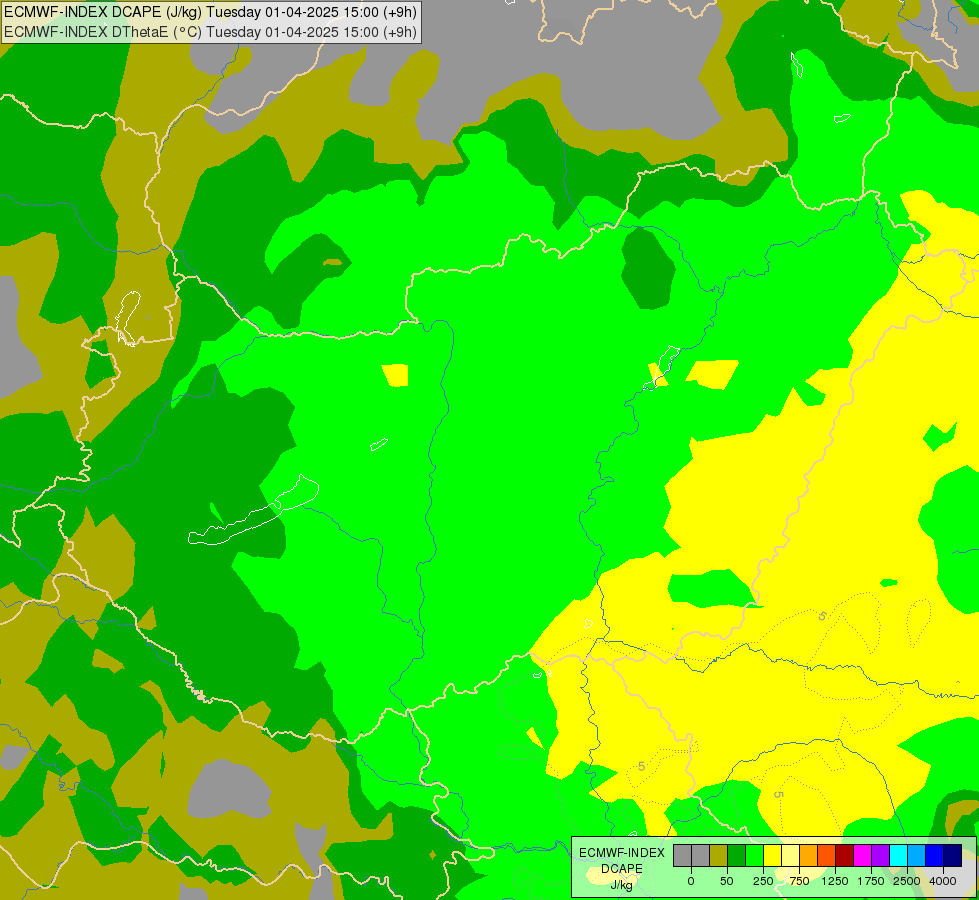Click the legend tick label "2500"
979x900 pixels.
click(x=907, y=881)
